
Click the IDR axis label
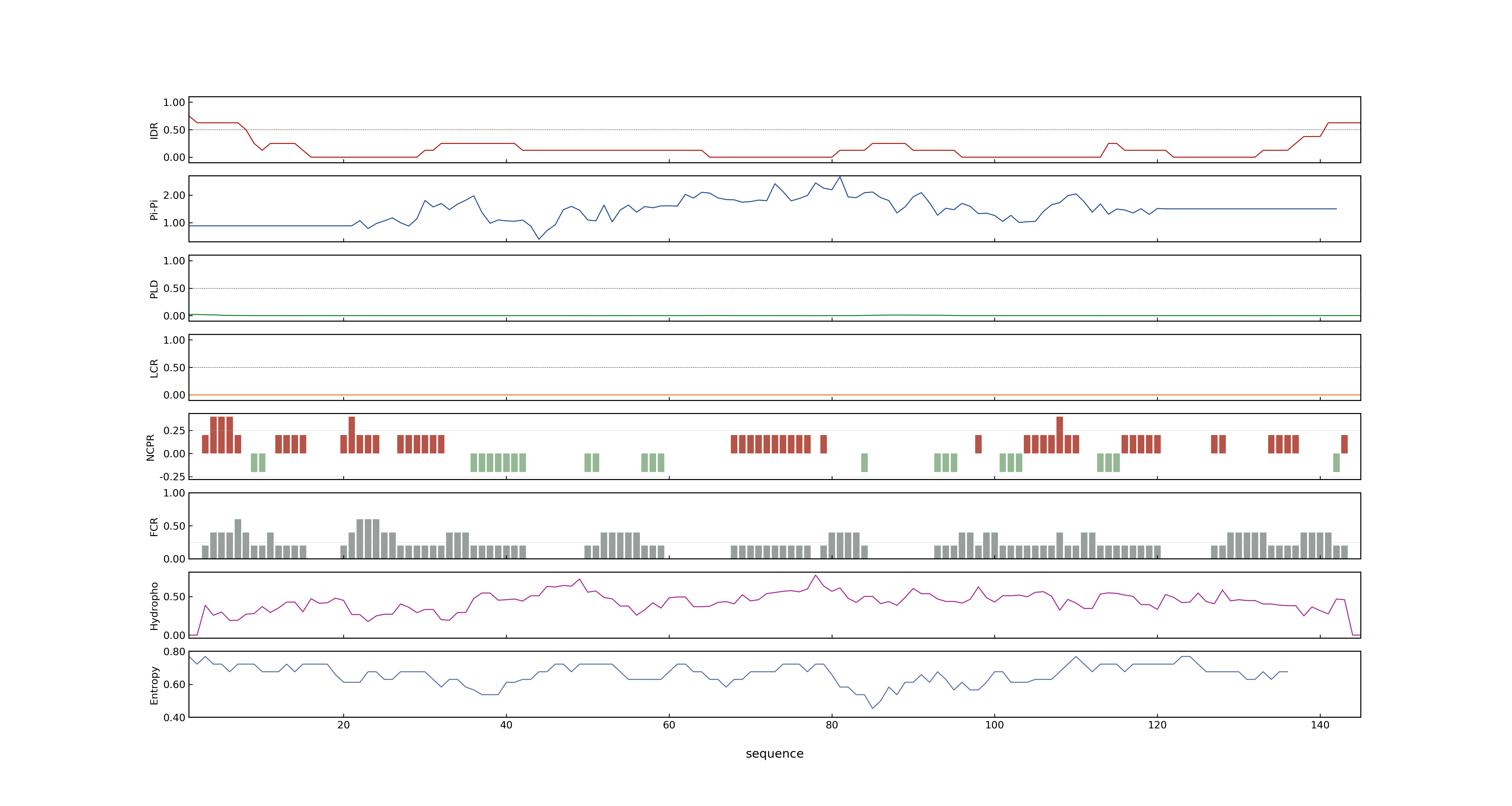pos(154,130)
